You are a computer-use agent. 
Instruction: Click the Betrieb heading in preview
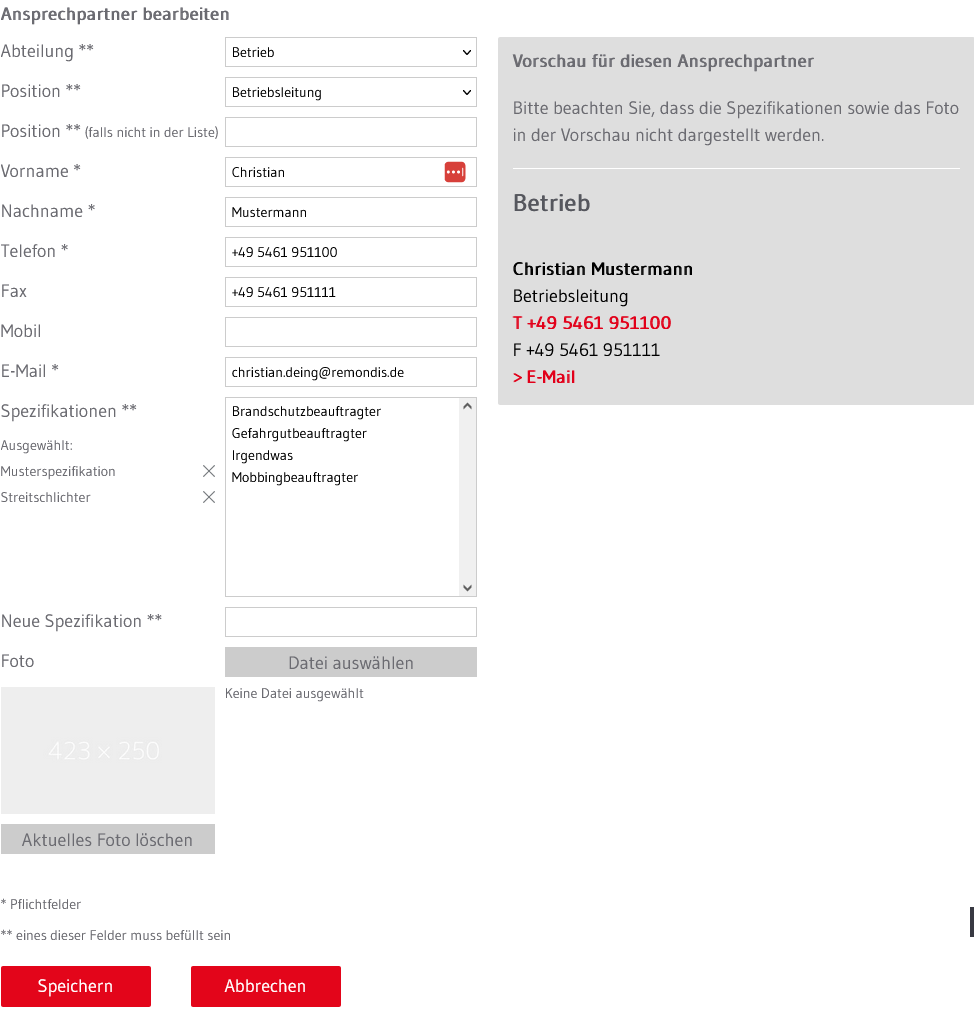551,203
